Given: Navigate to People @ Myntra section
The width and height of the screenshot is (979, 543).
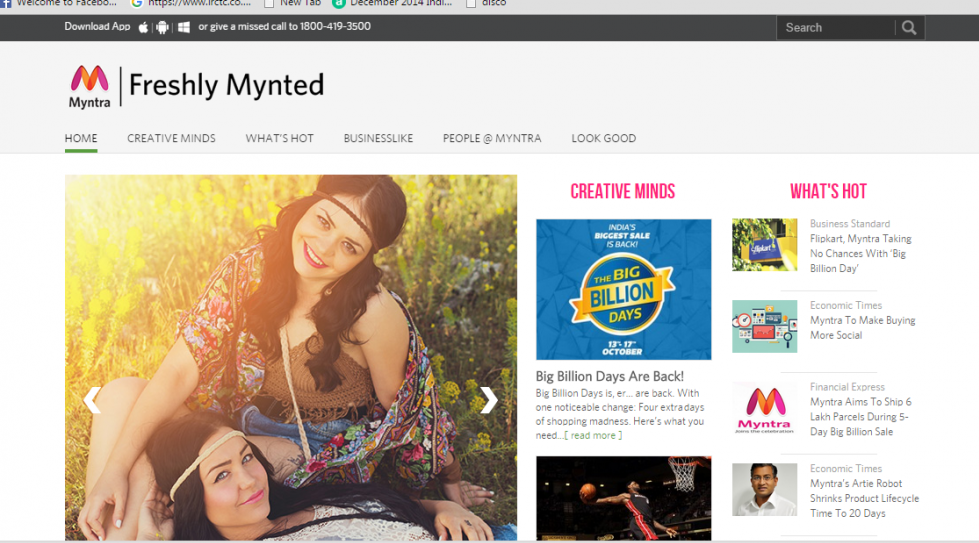Looking at the screenshot, I should [492, 138].
